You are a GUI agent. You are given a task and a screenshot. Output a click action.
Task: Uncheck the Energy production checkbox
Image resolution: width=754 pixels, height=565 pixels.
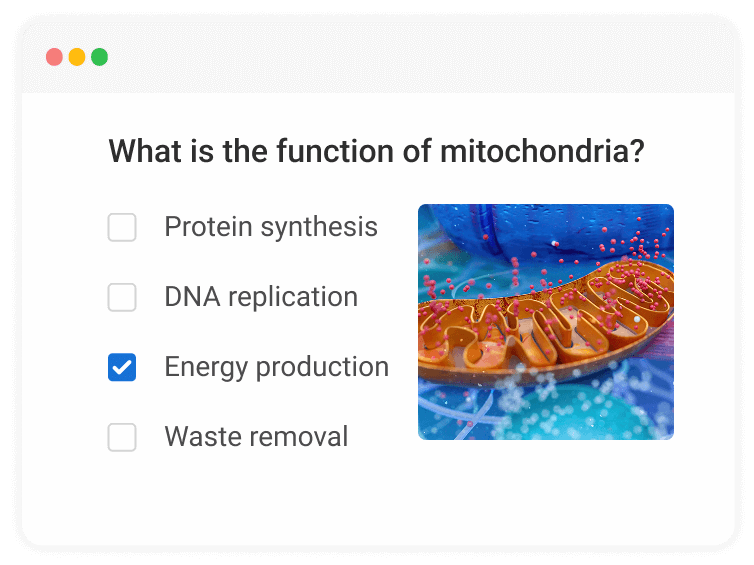[122, 368]
